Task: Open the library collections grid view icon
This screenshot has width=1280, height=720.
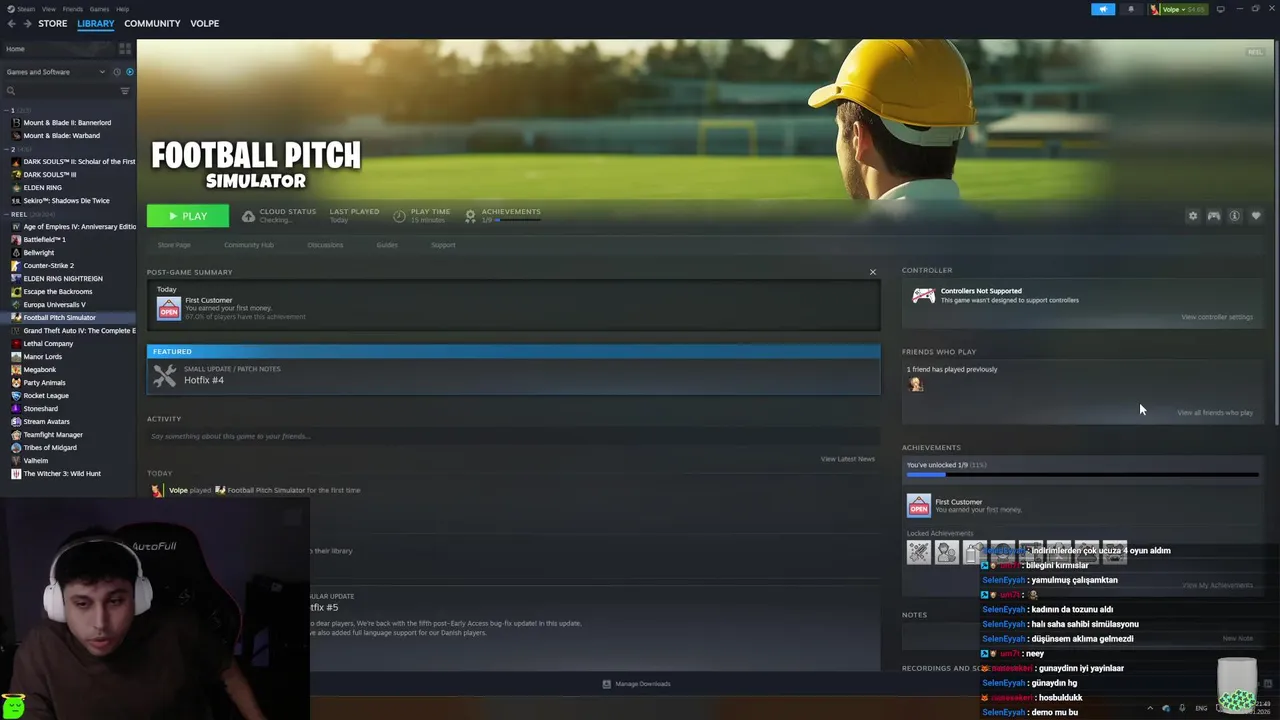Action: point(125,49)
